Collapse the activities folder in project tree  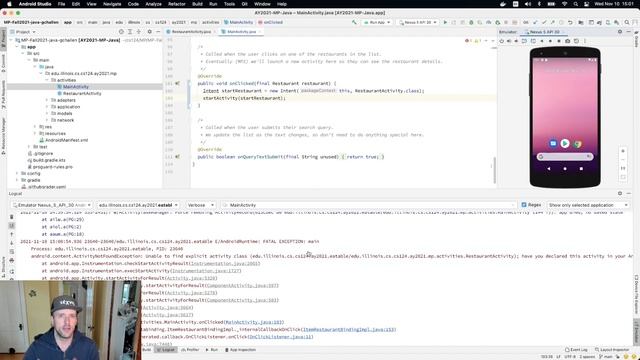(x=47, y=80)
